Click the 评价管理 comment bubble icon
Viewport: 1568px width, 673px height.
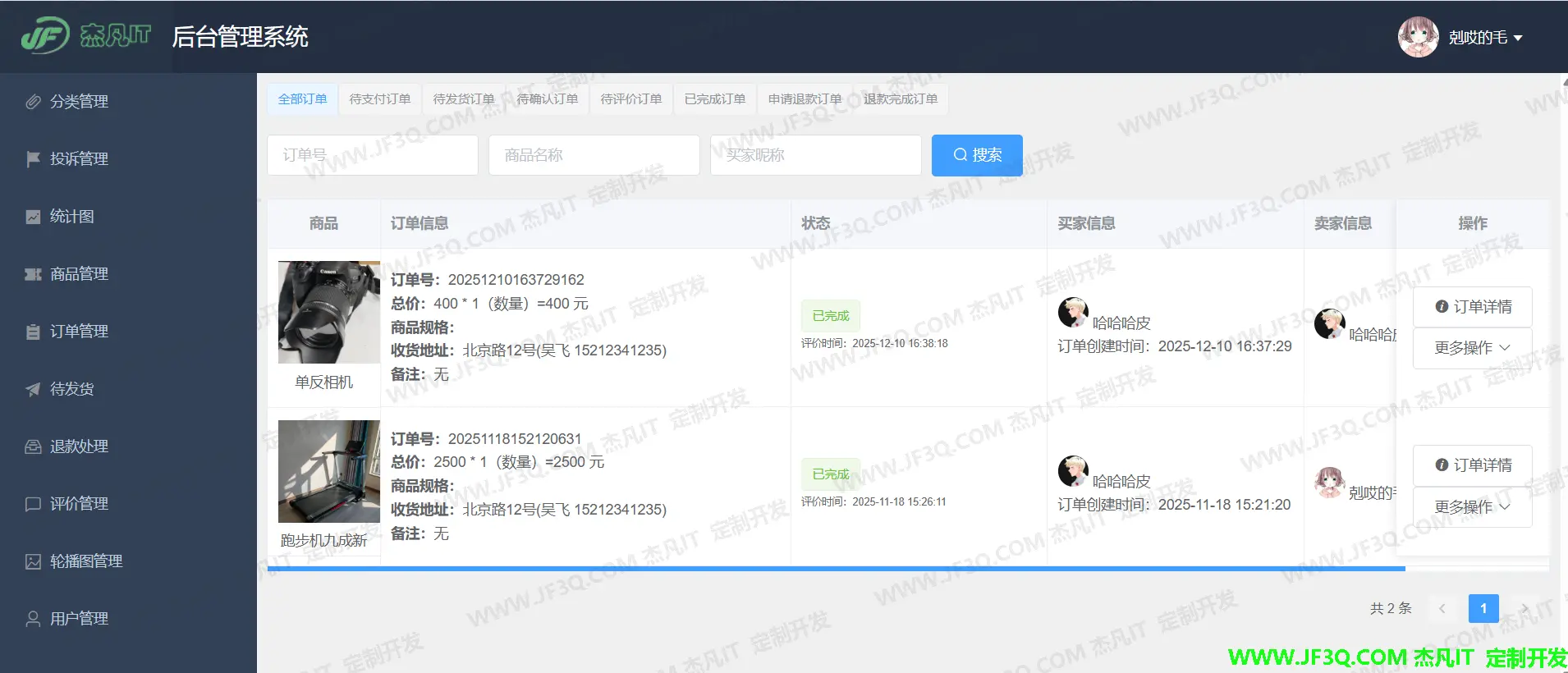(x=33, y=504)
